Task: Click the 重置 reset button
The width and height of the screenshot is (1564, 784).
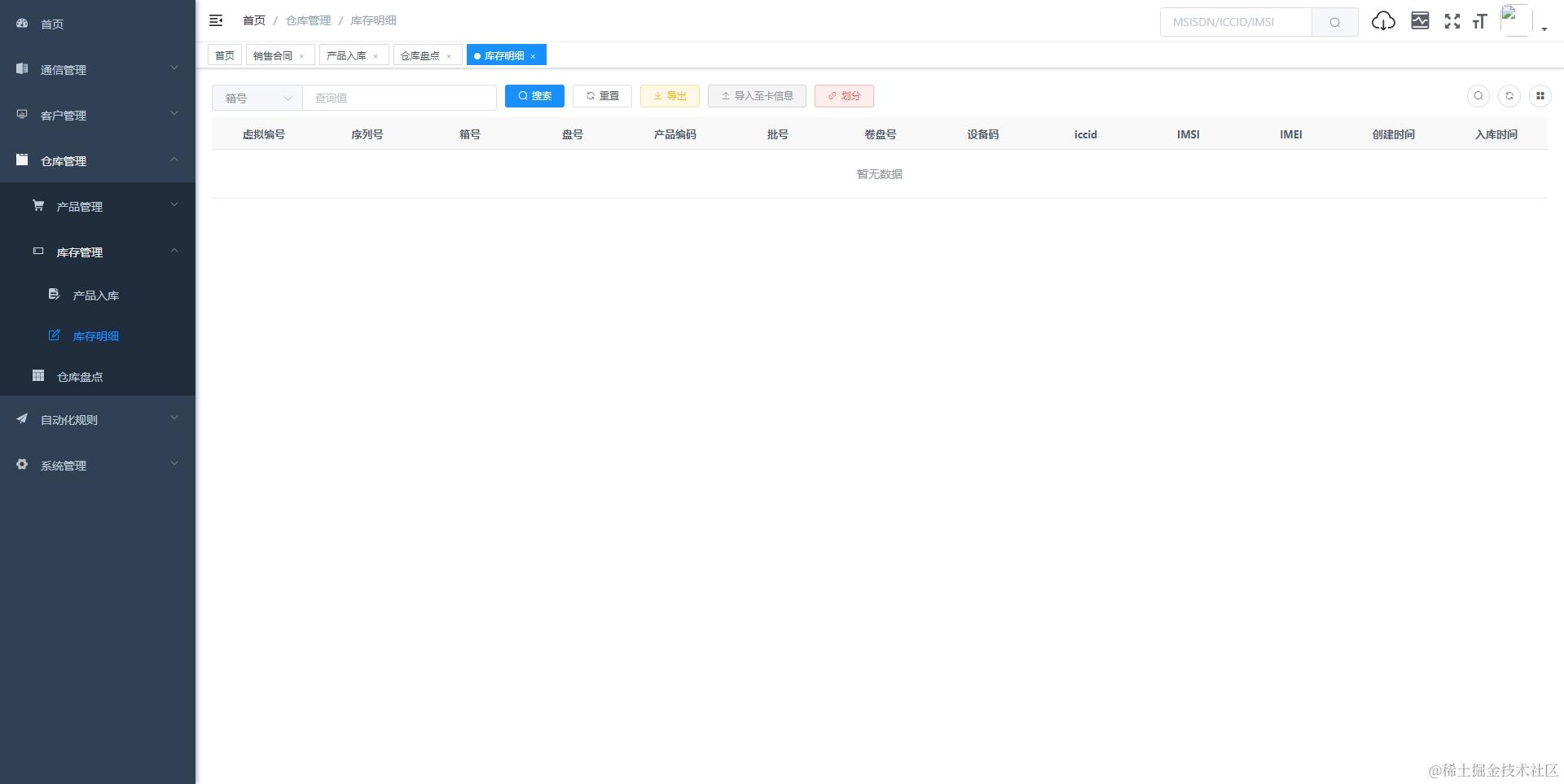Action: pyautogui.click(x=602, y=96)
